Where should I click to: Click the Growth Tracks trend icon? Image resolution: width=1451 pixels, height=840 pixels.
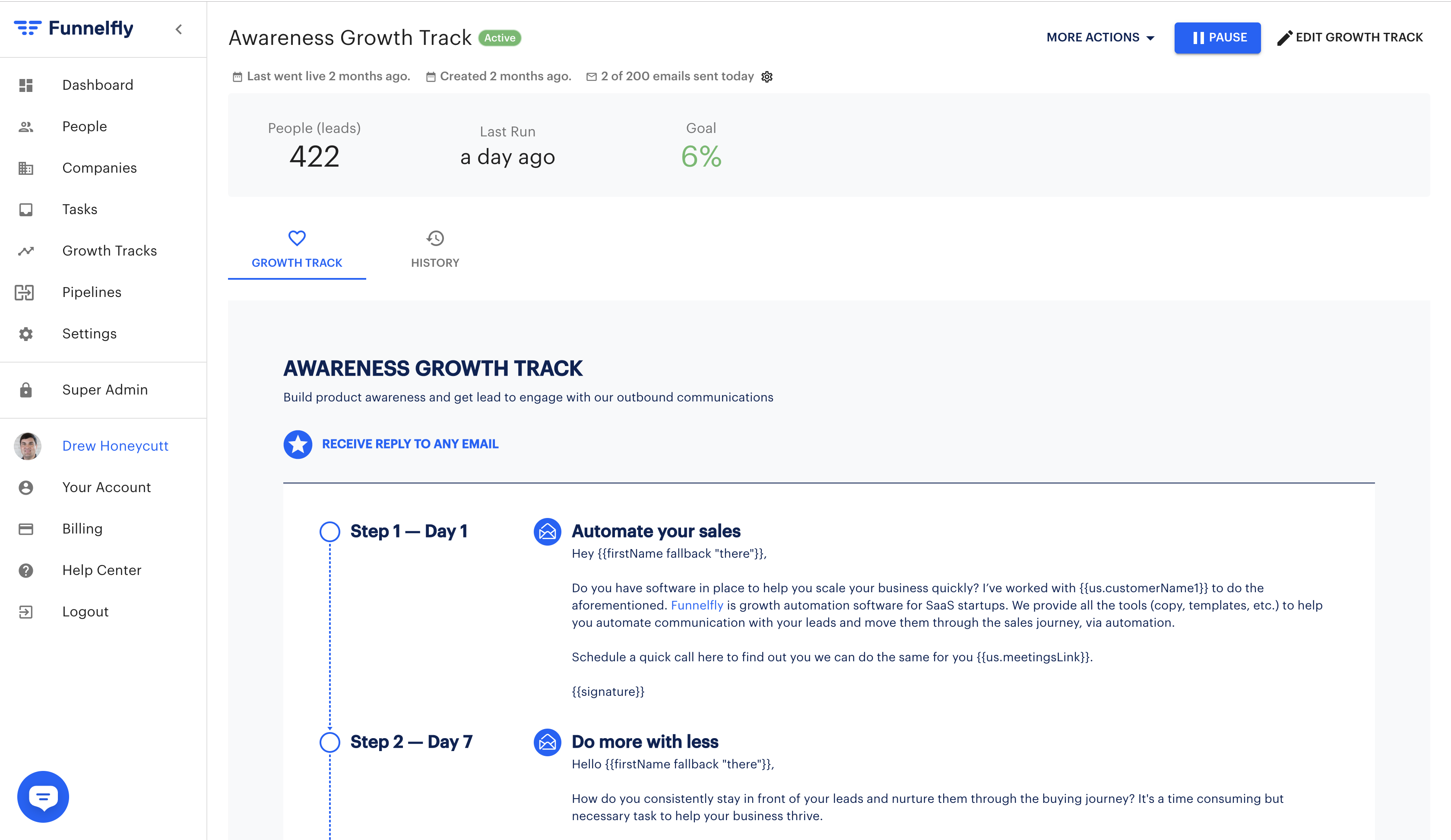(x=26, y=251)
